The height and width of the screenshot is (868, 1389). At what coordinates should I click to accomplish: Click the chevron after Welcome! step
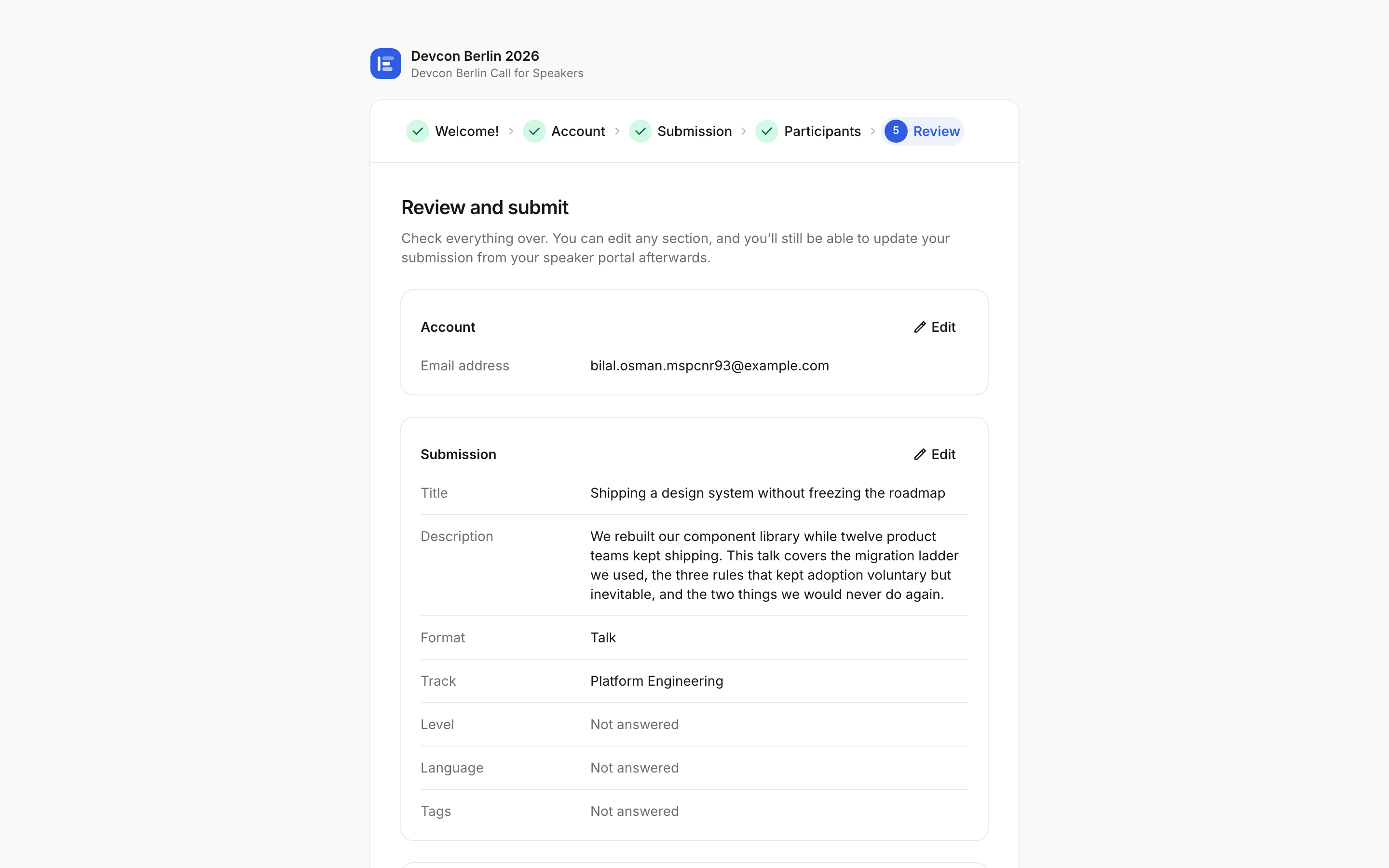point(511,131)
